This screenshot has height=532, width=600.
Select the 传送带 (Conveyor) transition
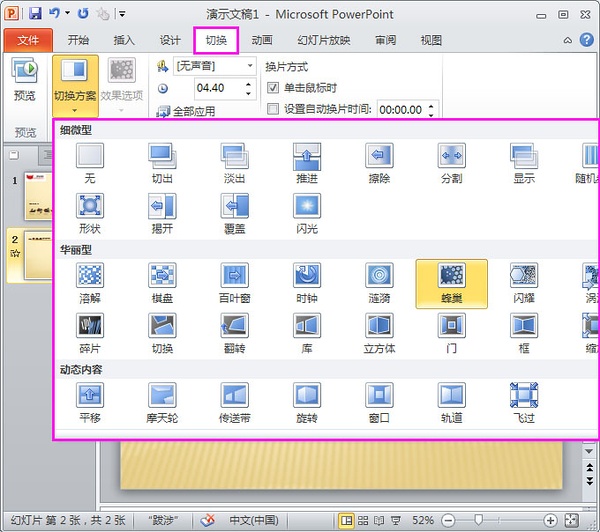[x=235, y=403]
